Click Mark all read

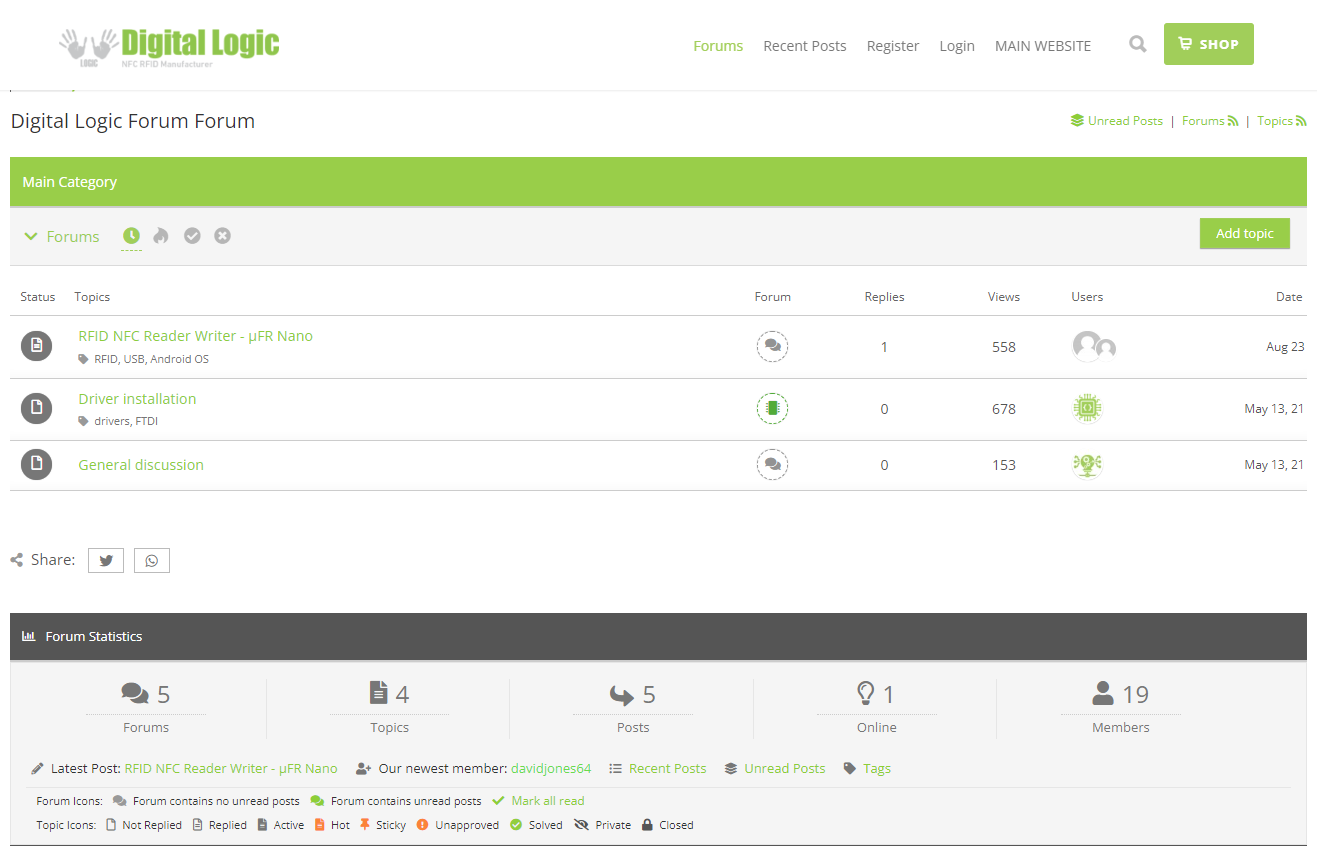[x=547, y=801]
